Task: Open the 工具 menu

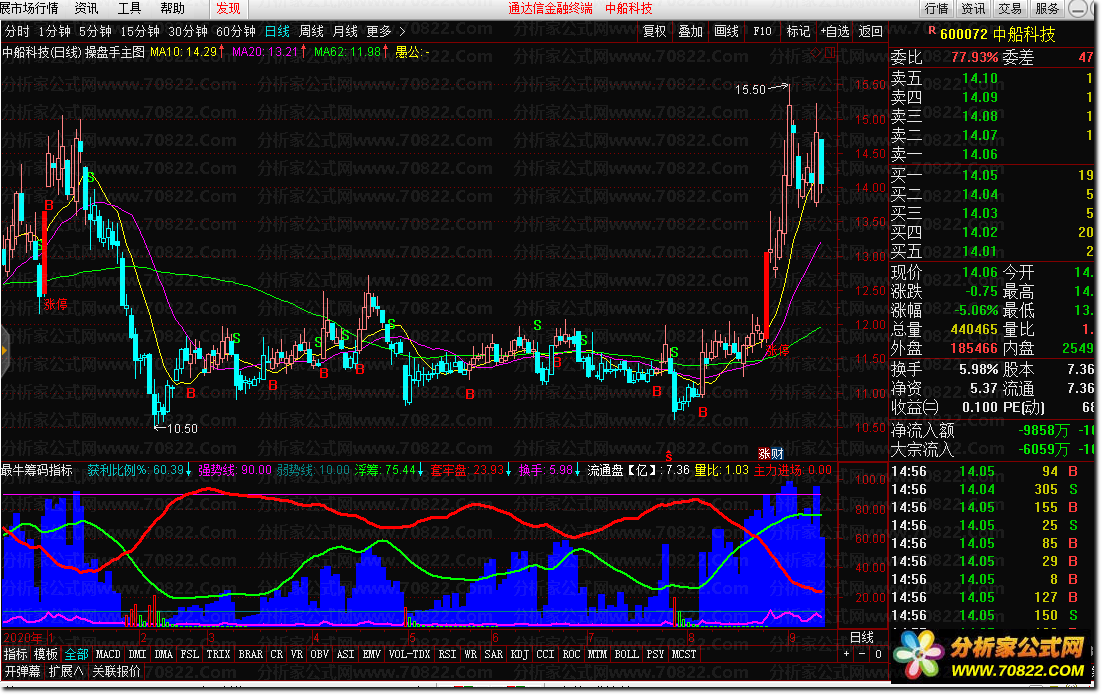Action: tap(129, 8)
